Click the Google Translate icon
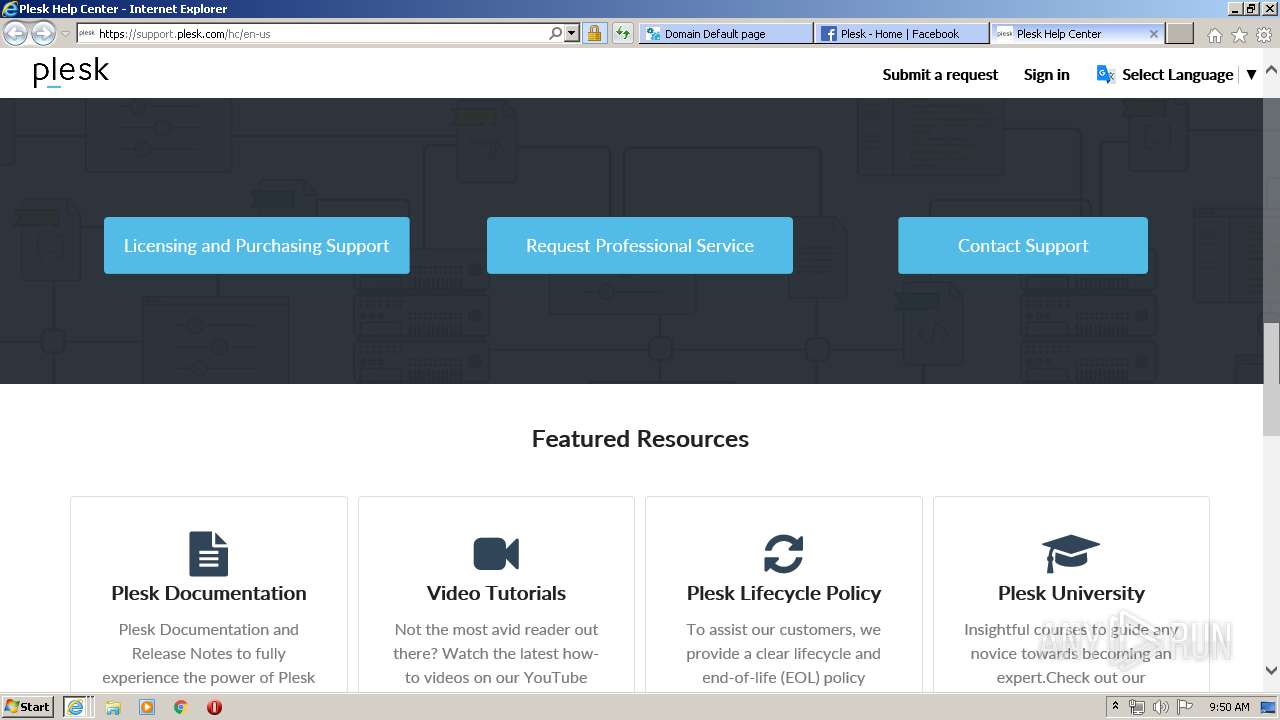The image size is (1280, 720). [1105, 74]
